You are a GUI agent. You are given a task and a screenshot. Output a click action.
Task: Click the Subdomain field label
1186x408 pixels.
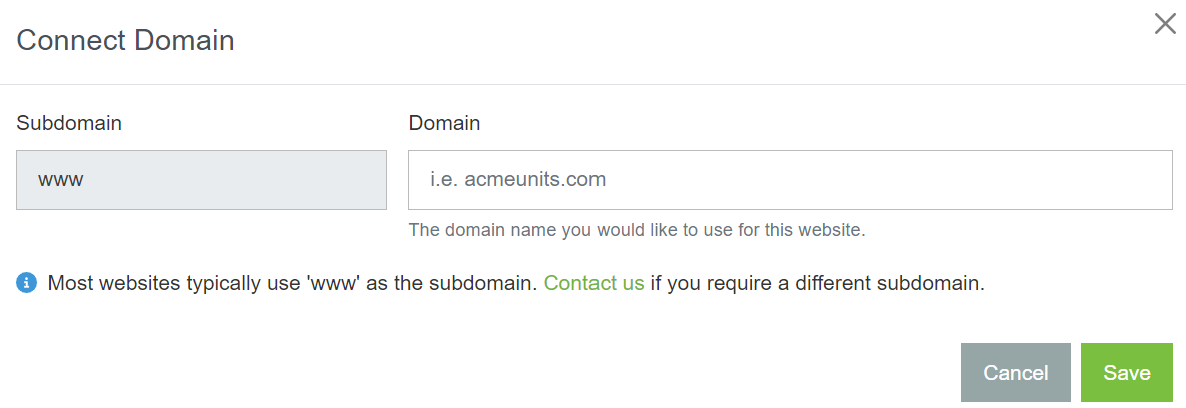click(x=69, y=123)
